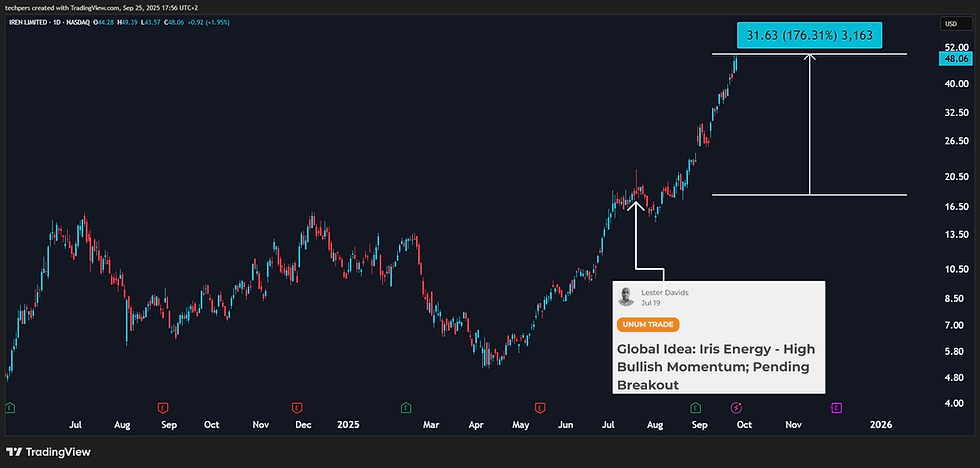Viewport: 980px width, 468px height.
Task: Click the leftmost red earnings marker
Action: click(x=162, y=407)
